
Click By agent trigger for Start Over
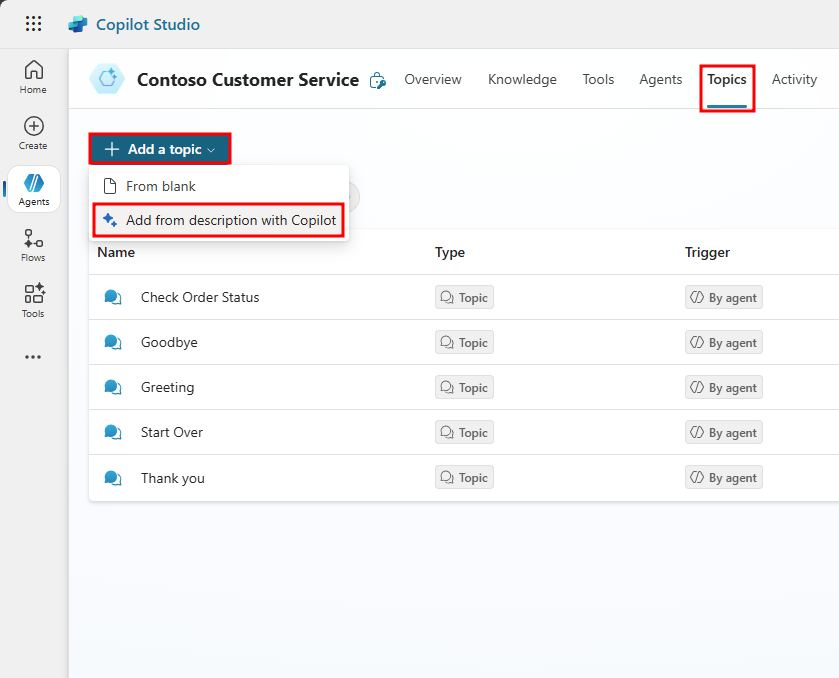click(x=723, y=432)
